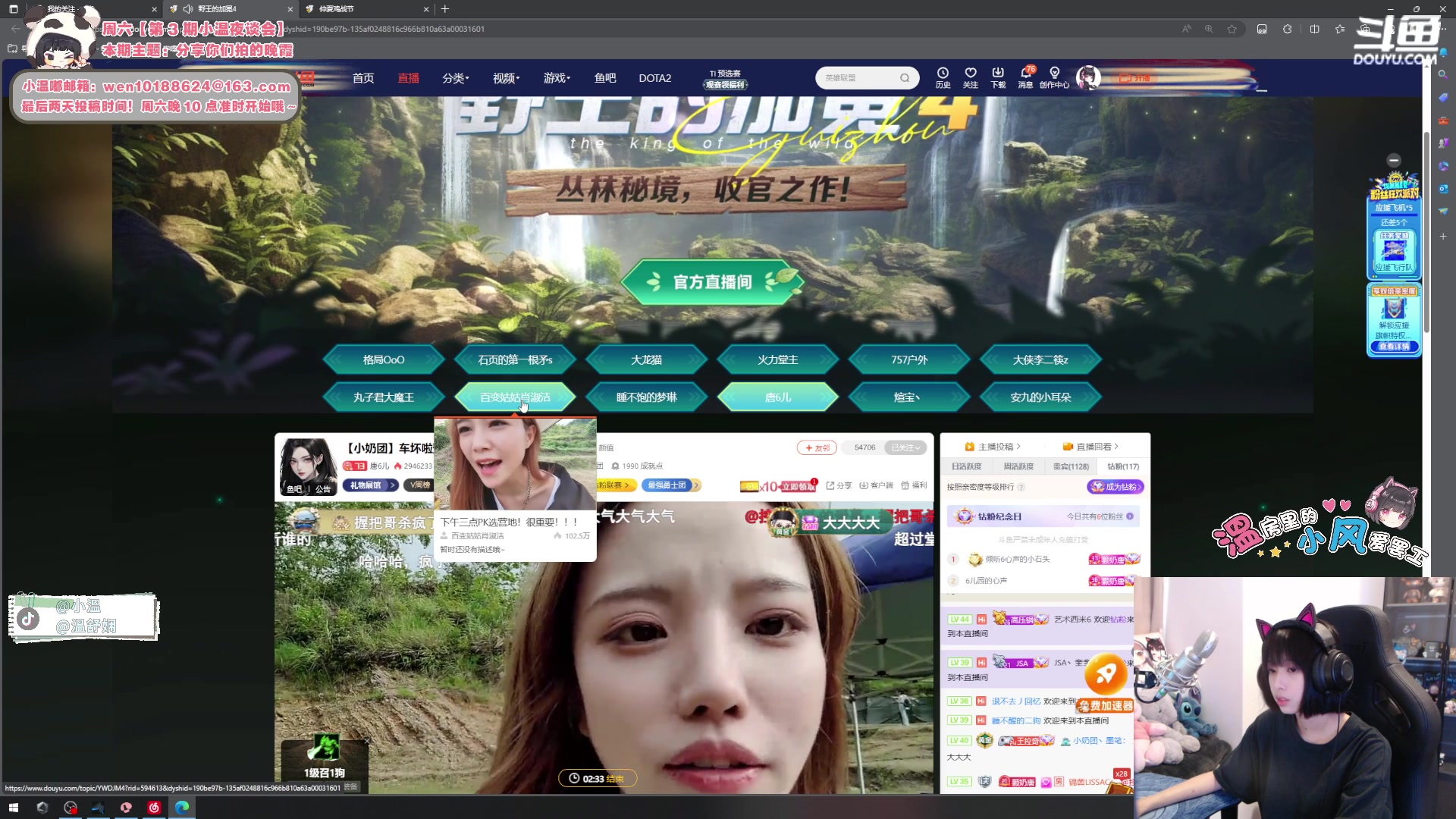The height and width of the screenshot is (819, 1456).
Task: Click 立即领取 claim reward button
Action: tap(798, 486)
